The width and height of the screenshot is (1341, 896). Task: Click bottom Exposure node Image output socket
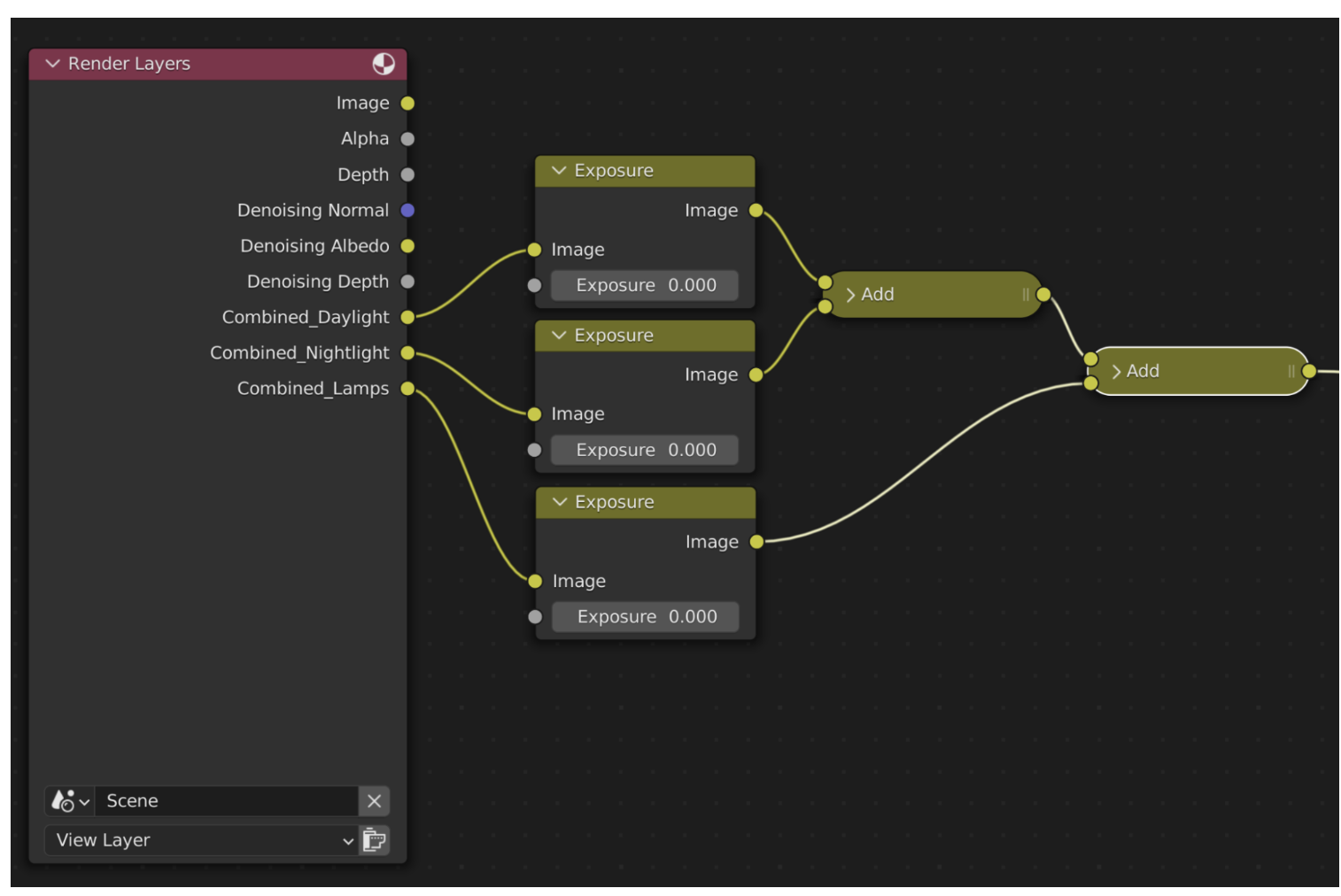click(x=756, y=542)
